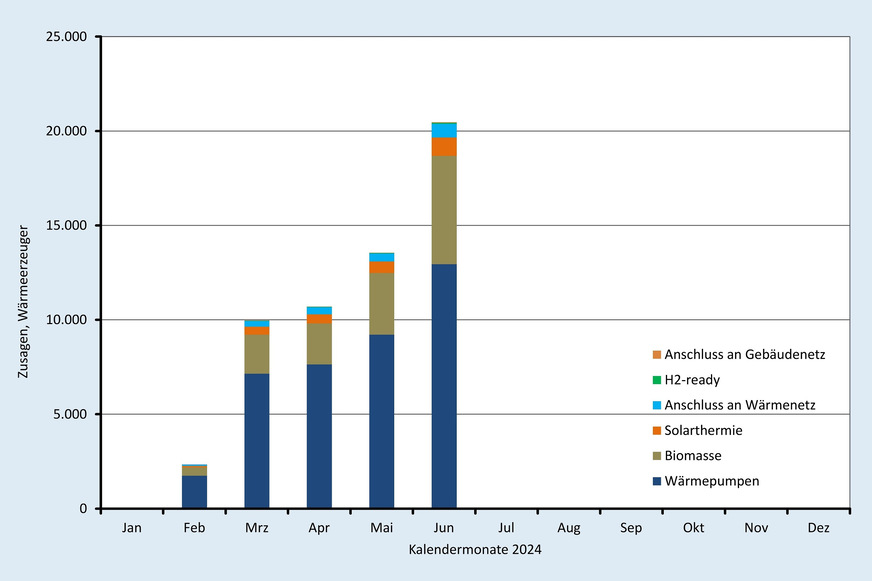The image size is (872, 581).
Task: Click the orange Solarthermie legend swatch
Action: [656, 431]
